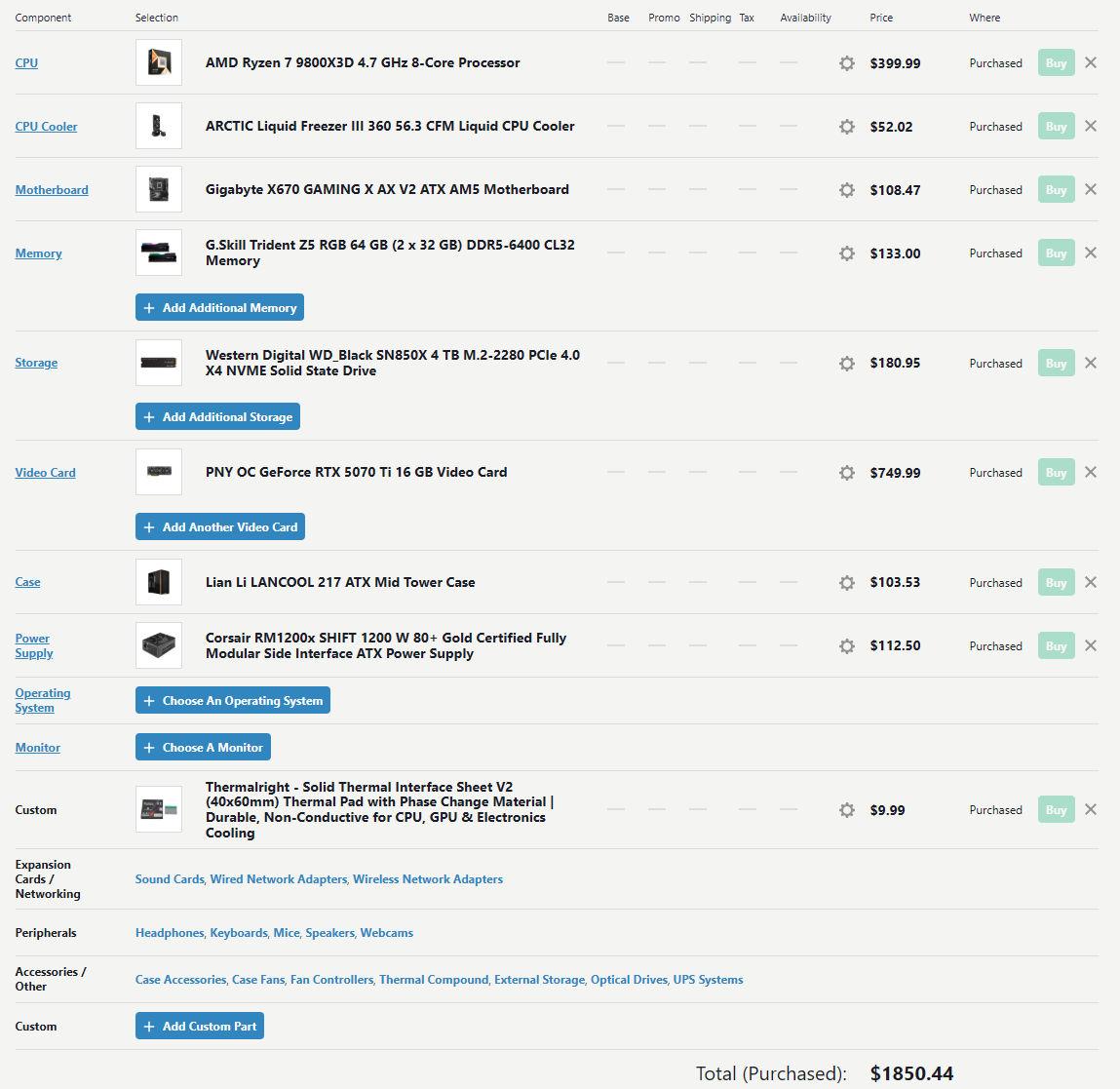Click the ARCTIC cooler thumbnail image
The width and height of the screenshot is (1120, 1089).
point(159,126)
